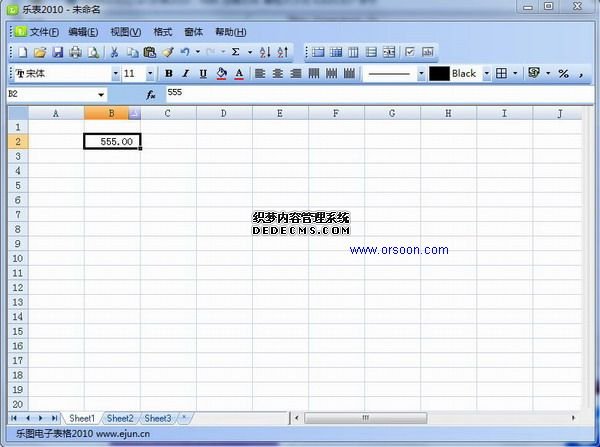Open the 帮助(H) menu
Screen dimensions: 600x447
(230, 32)
